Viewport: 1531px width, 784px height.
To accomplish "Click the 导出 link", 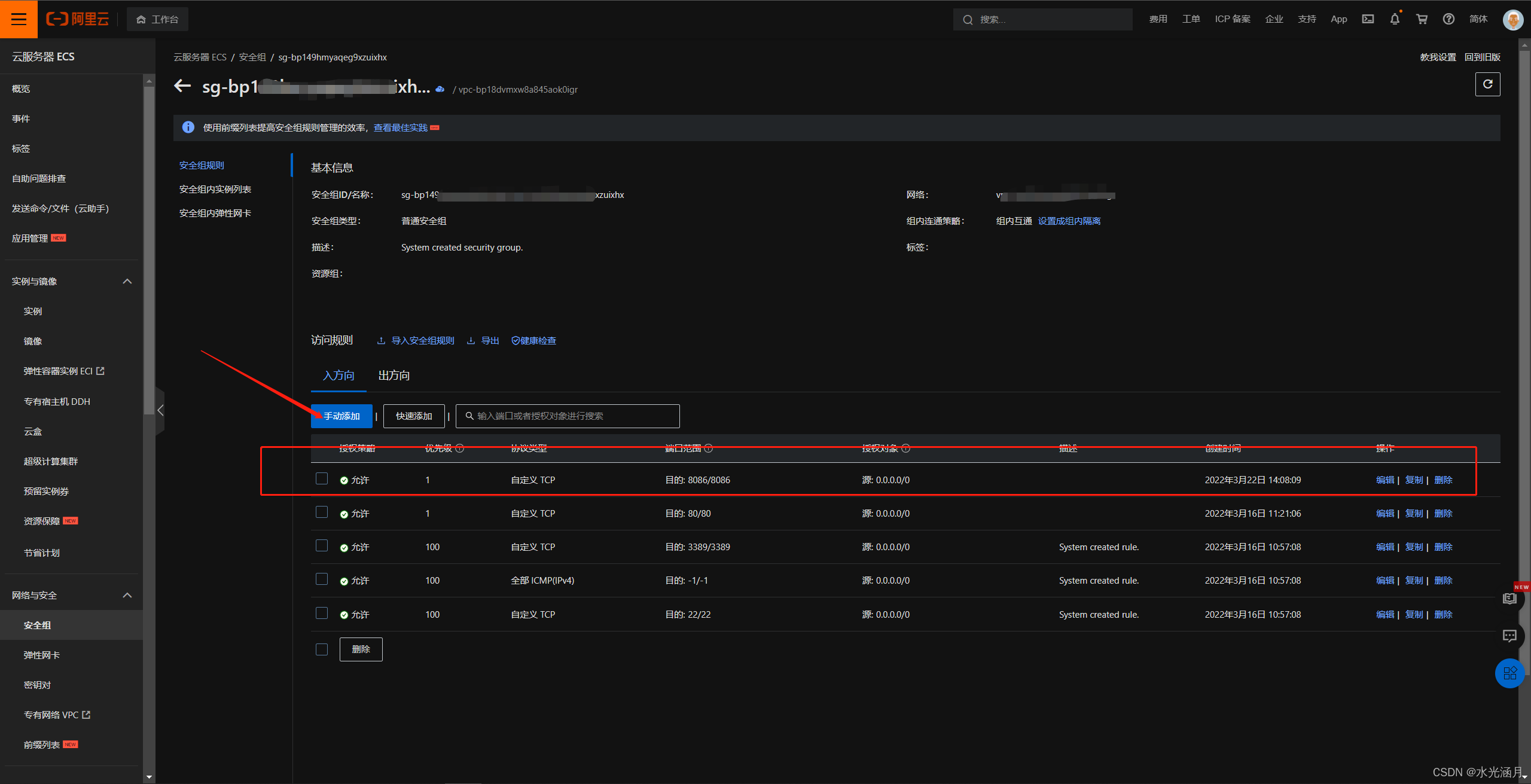I will [483, 341].
